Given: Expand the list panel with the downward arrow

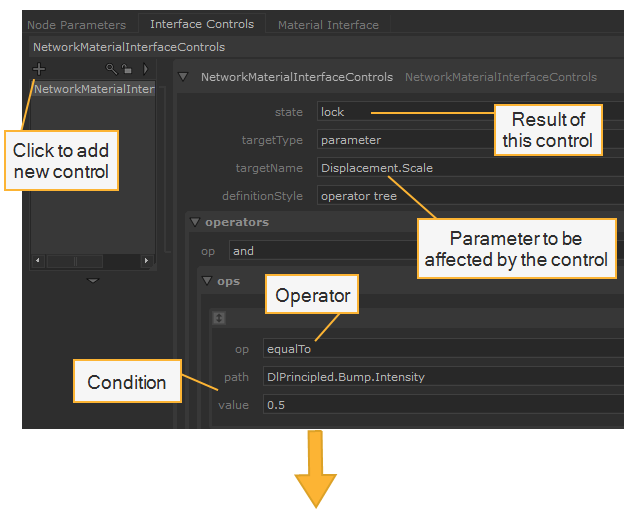Looking at the screenshot, I should [93, 280].
